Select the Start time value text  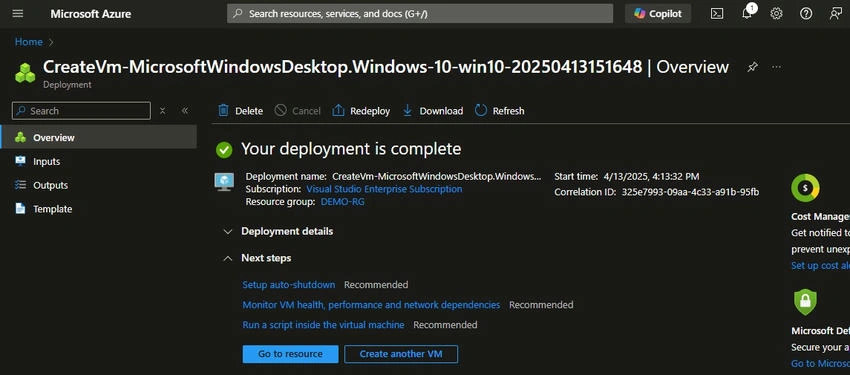[x=651, y=177]
